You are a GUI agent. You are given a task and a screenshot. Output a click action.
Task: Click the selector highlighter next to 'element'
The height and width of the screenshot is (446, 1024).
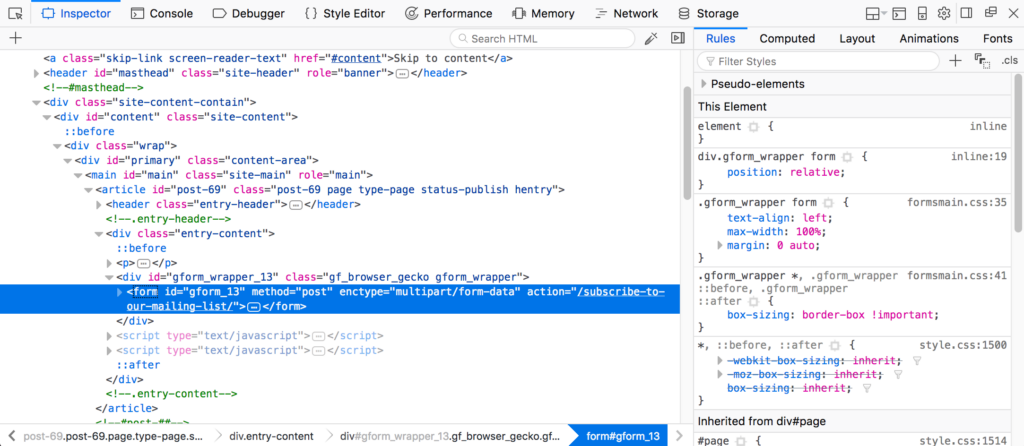[x=753, y=127]
